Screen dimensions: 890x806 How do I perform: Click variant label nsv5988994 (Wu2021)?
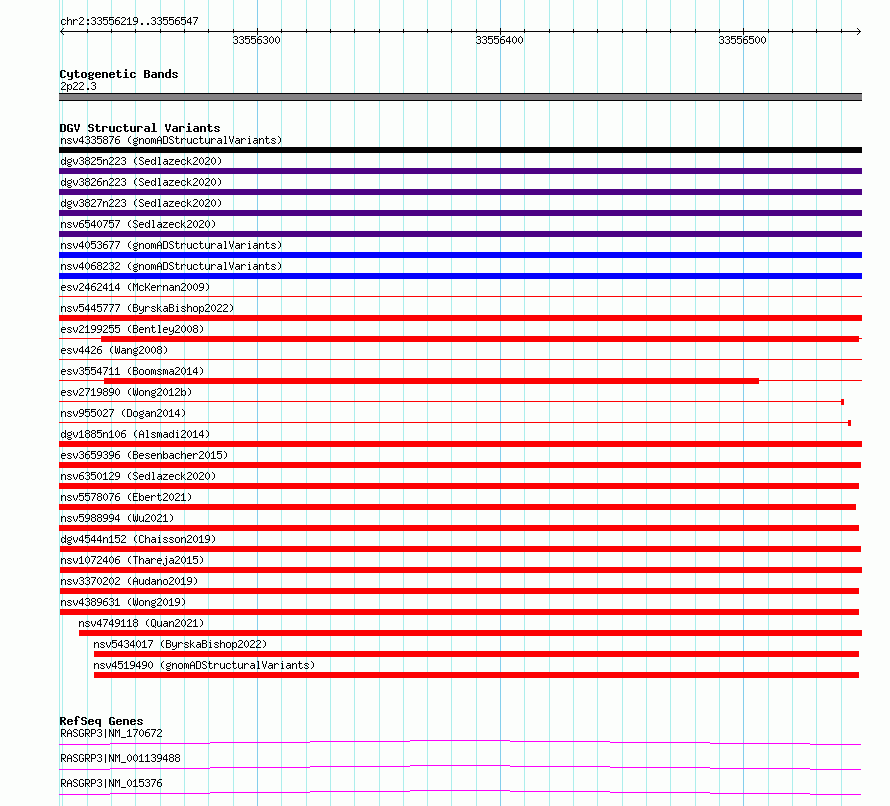(117, 518)
